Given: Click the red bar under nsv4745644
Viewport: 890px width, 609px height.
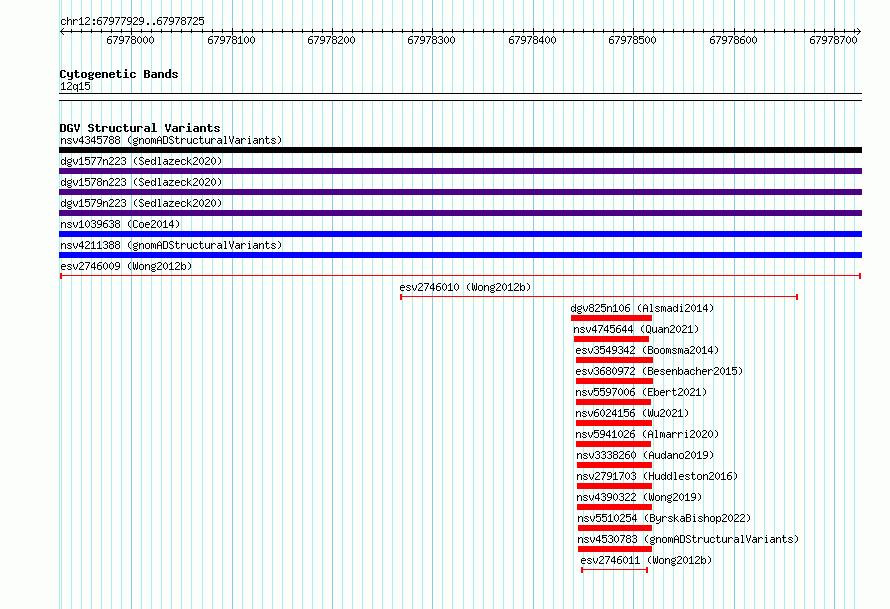Looking at the screenshot, I should coord(611,339).
